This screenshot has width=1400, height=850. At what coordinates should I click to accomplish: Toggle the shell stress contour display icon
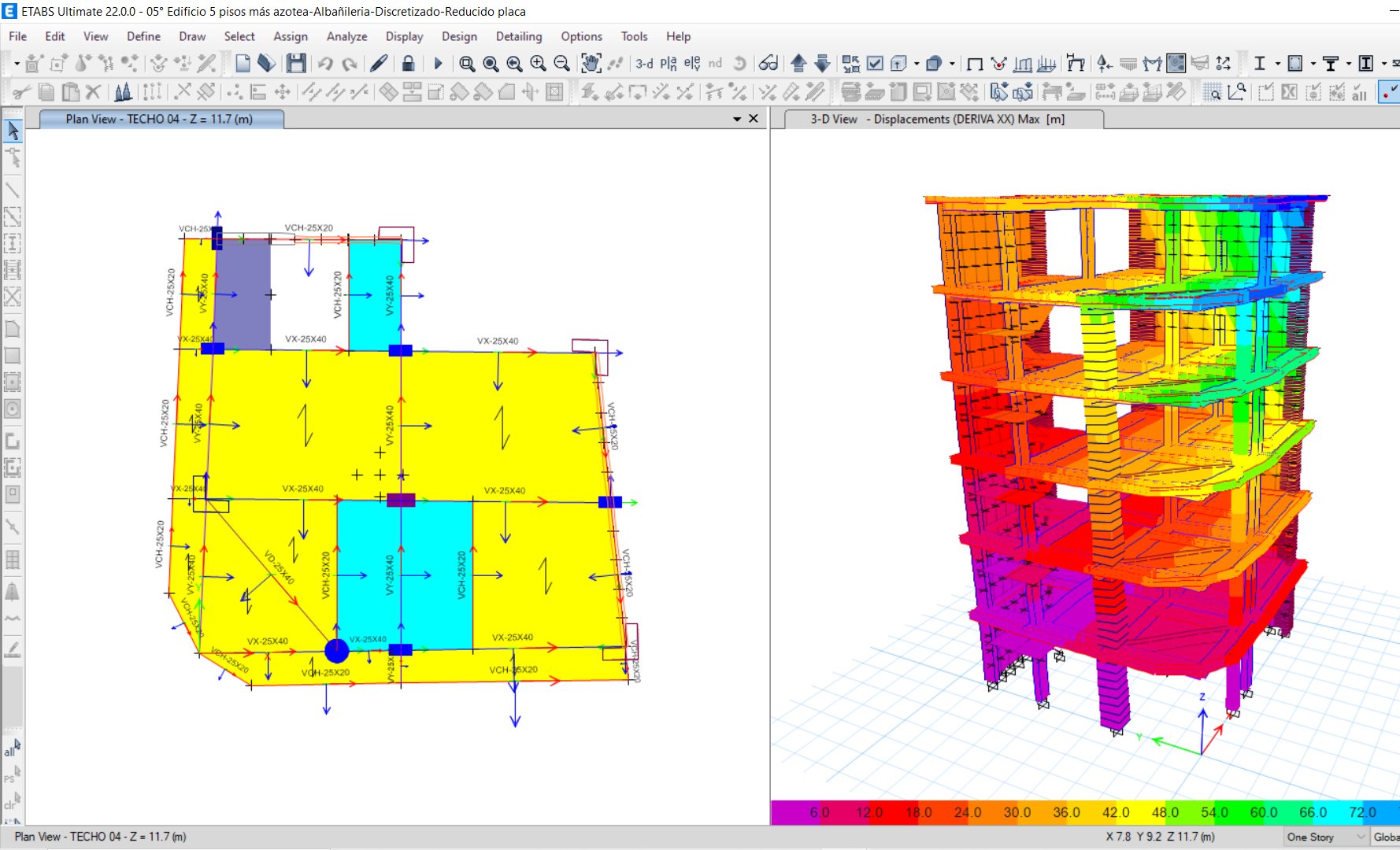[1176, 63]
